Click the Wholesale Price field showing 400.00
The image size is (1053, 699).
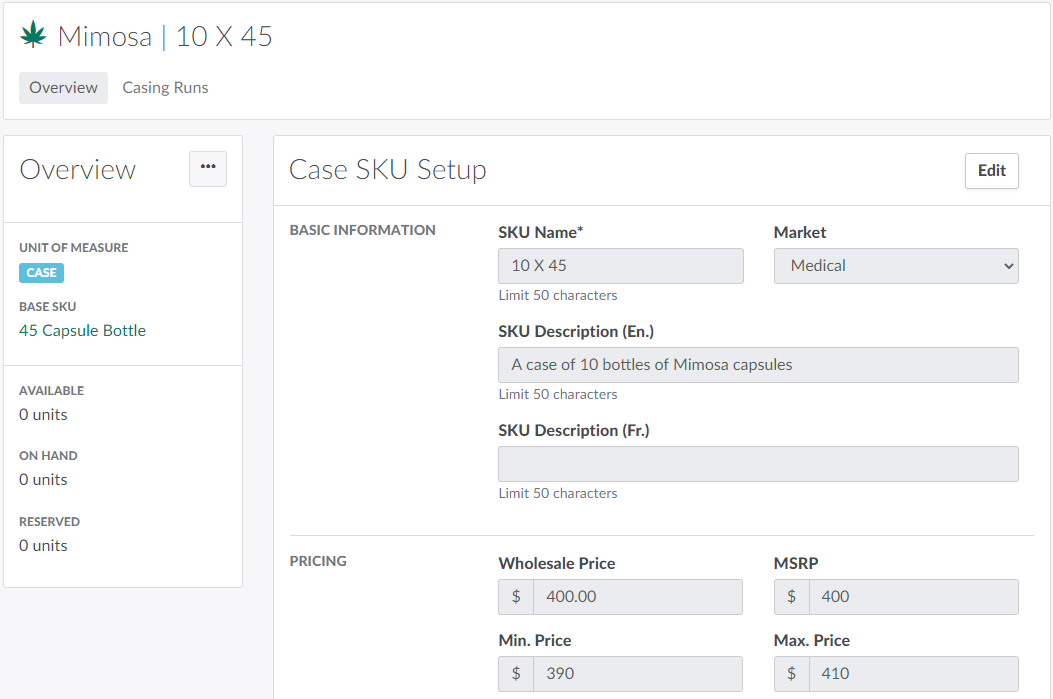(637, 597)
